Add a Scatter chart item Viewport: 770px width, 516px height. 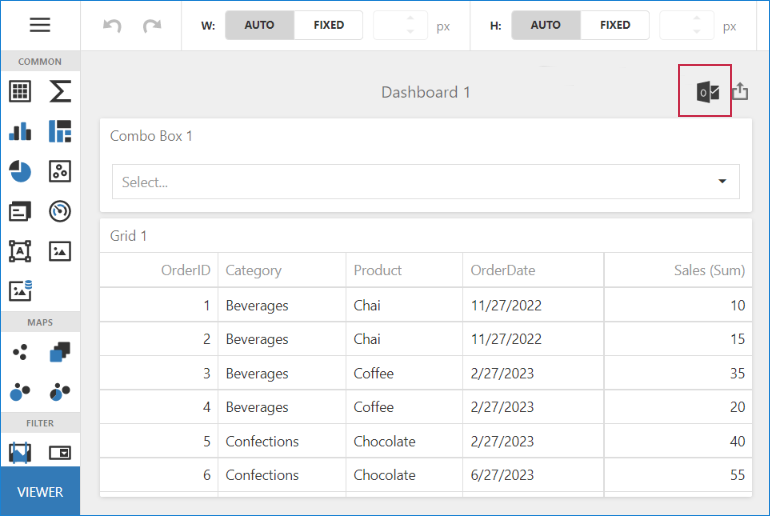coord(60,171)
